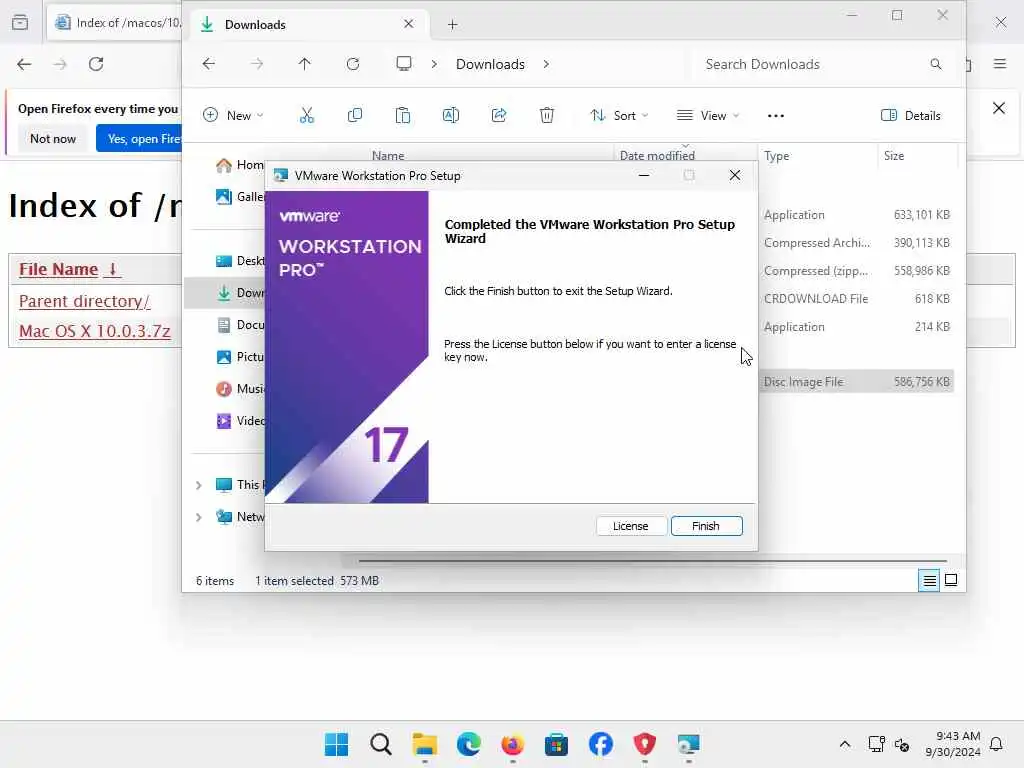The height and width of the screenshot is (768, 1024).
Task: Click the Share icon in Explorer toolbar
Action: click(499, 116)
